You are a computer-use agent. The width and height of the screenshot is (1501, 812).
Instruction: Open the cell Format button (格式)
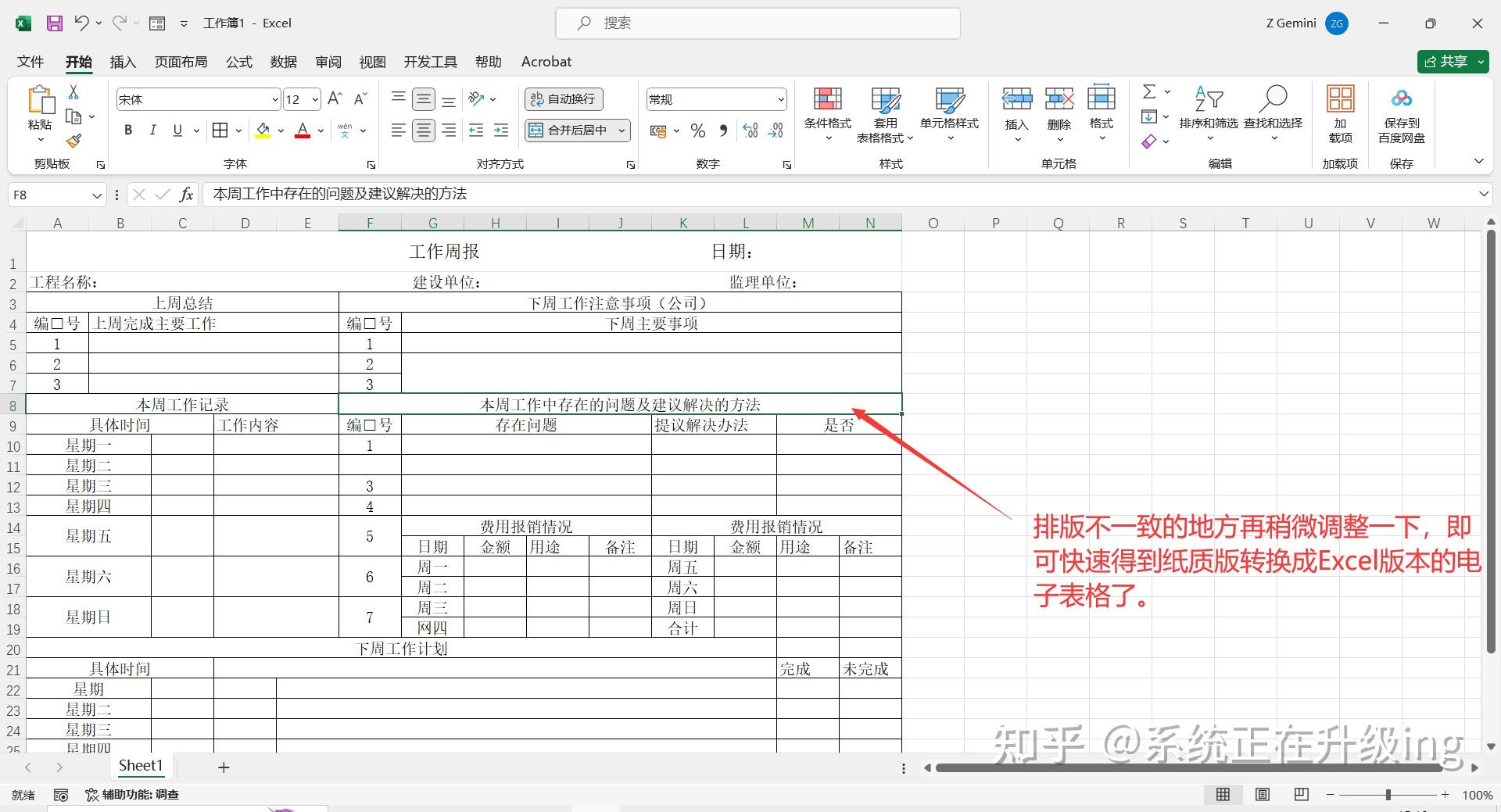[x=1102, y=113]
